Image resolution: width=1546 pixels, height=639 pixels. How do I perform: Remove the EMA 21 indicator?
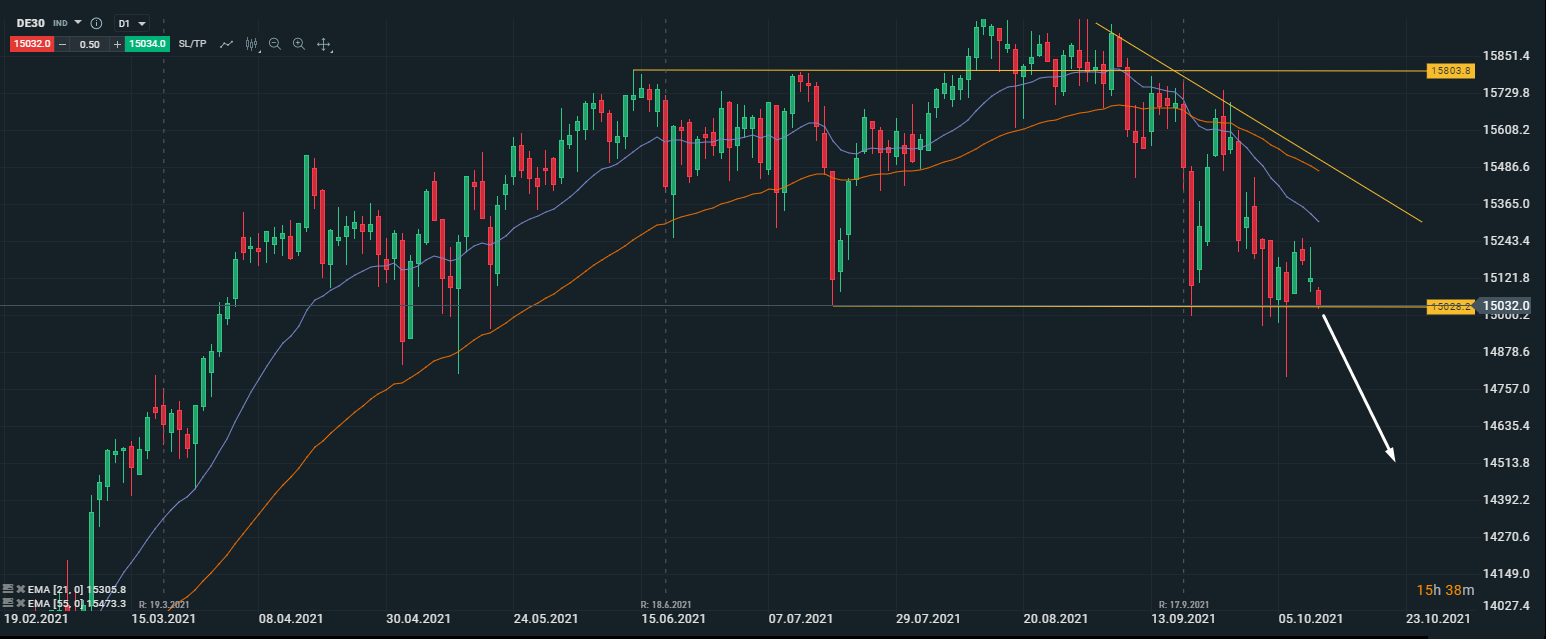pos(20,590)
